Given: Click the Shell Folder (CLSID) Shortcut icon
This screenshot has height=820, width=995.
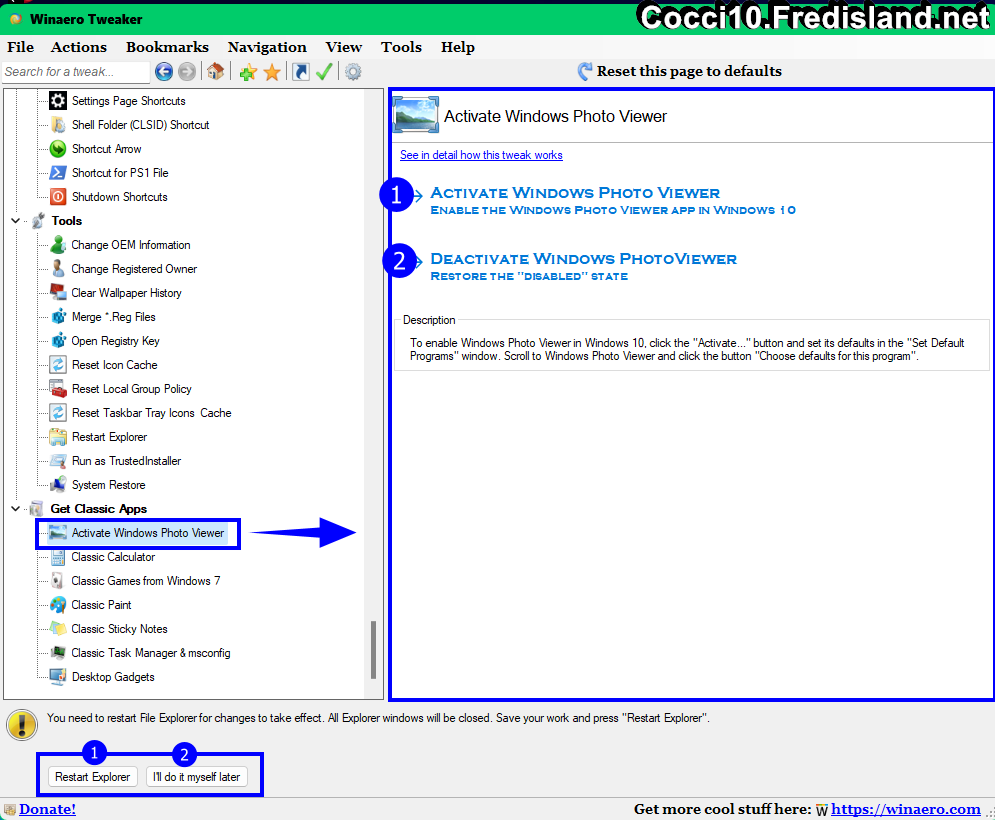Looking at the screenshot, I should click(58, 124).
